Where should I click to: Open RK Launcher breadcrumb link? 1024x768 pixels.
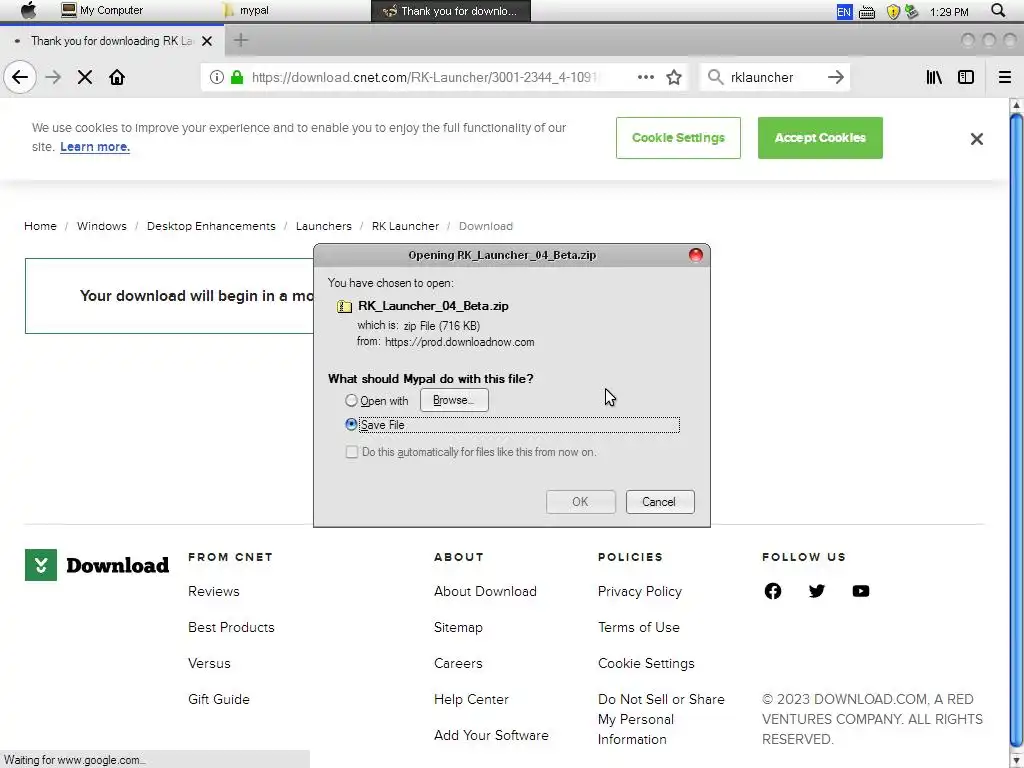pos(405,226)
